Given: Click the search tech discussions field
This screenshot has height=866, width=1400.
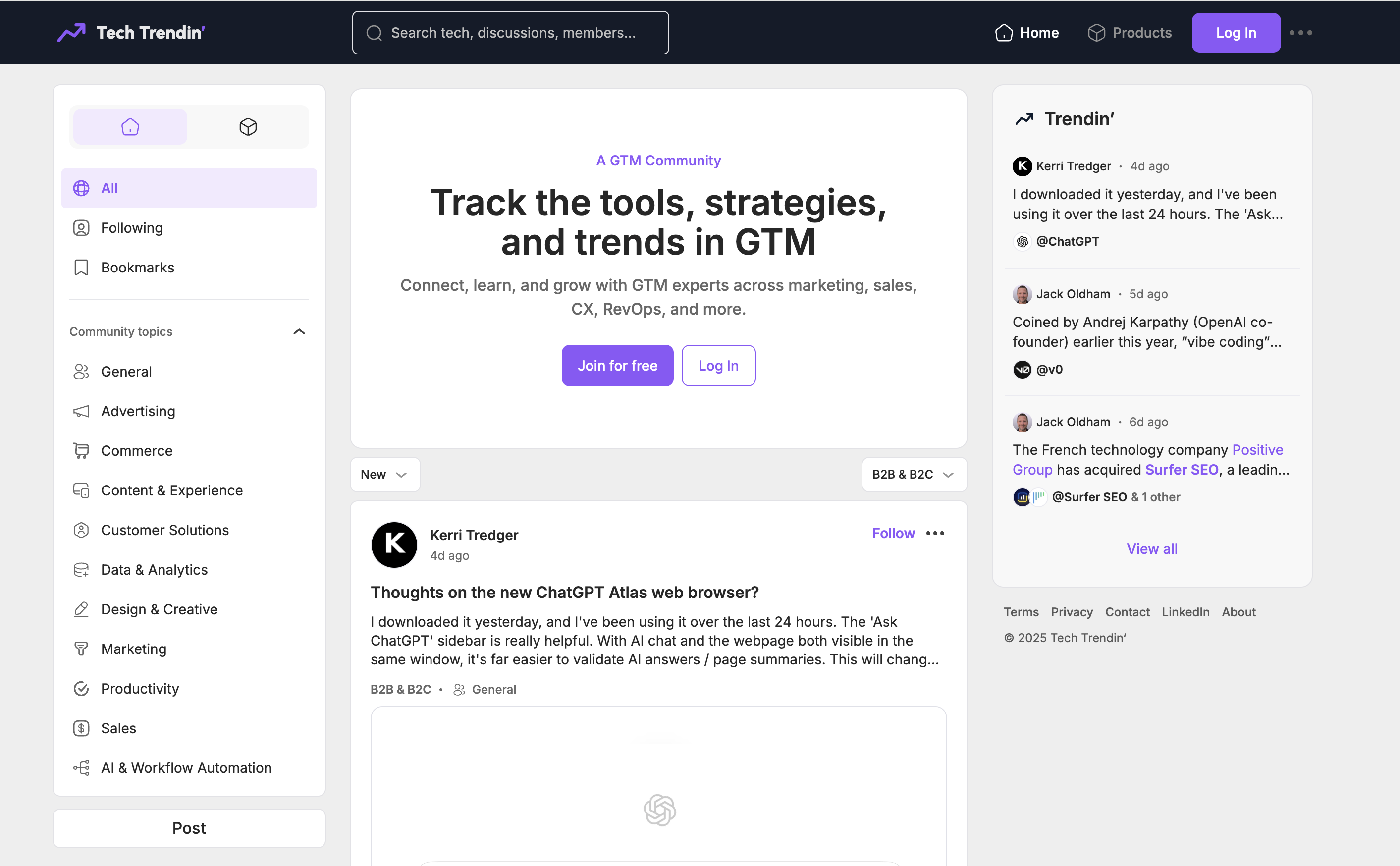Looking at the screenshot, I should [510, 33].
